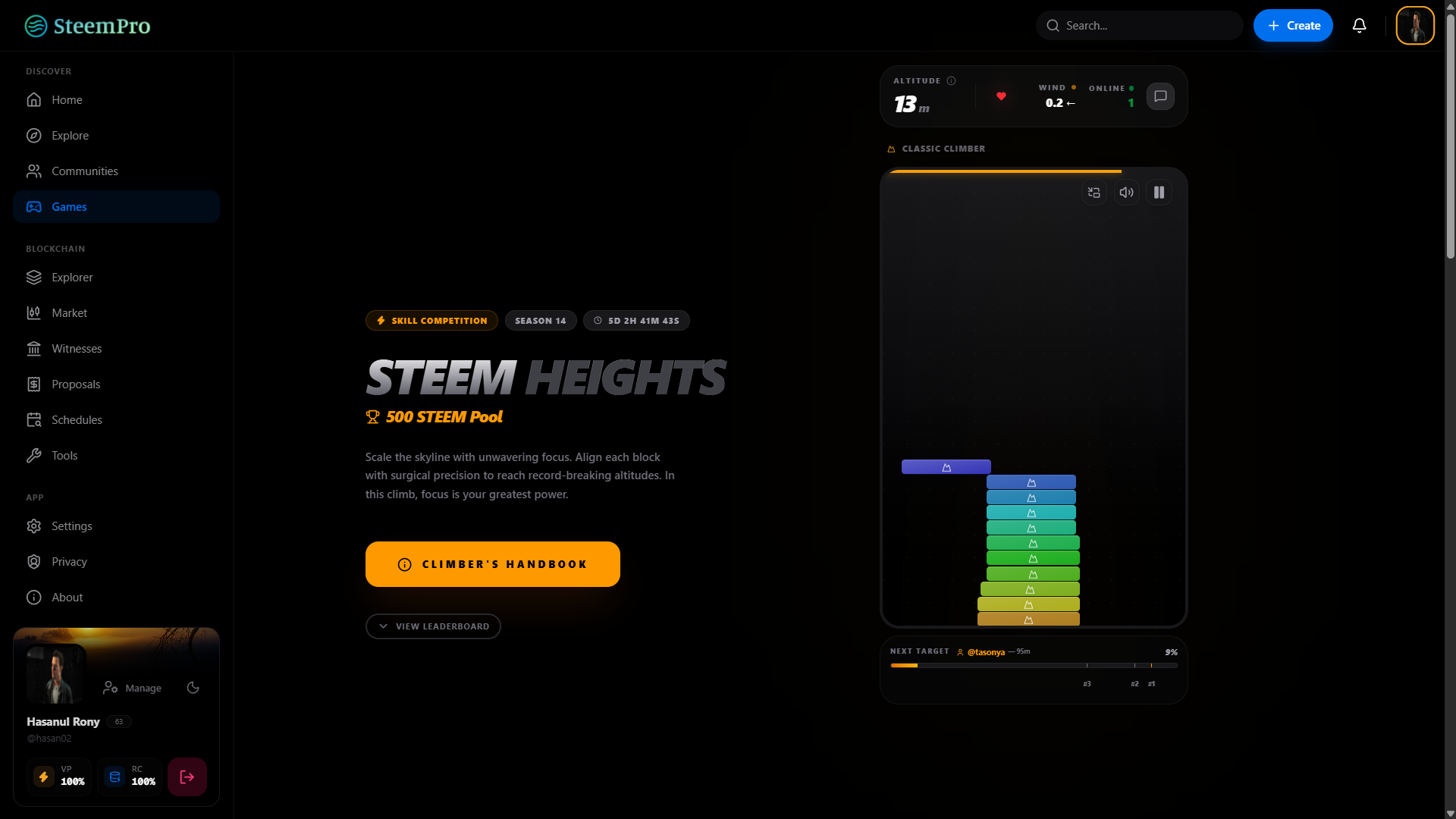1456x819 pixels.
Task: Click the 500 STEEM Pool trophy icon
Action: point(372,417)
